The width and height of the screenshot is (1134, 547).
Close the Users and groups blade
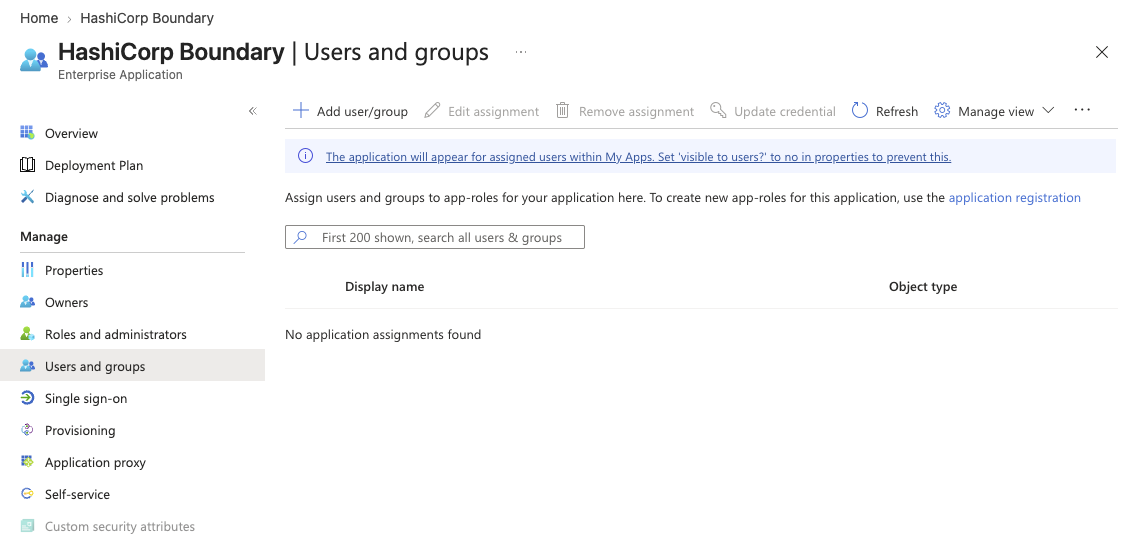1101,52
